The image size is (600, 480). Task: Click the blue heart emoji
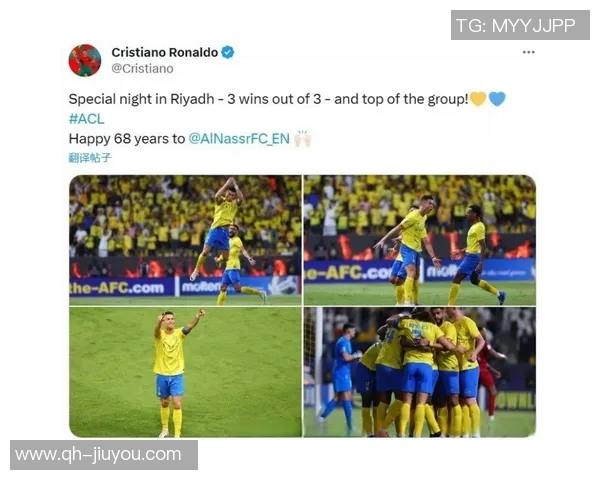497,99
